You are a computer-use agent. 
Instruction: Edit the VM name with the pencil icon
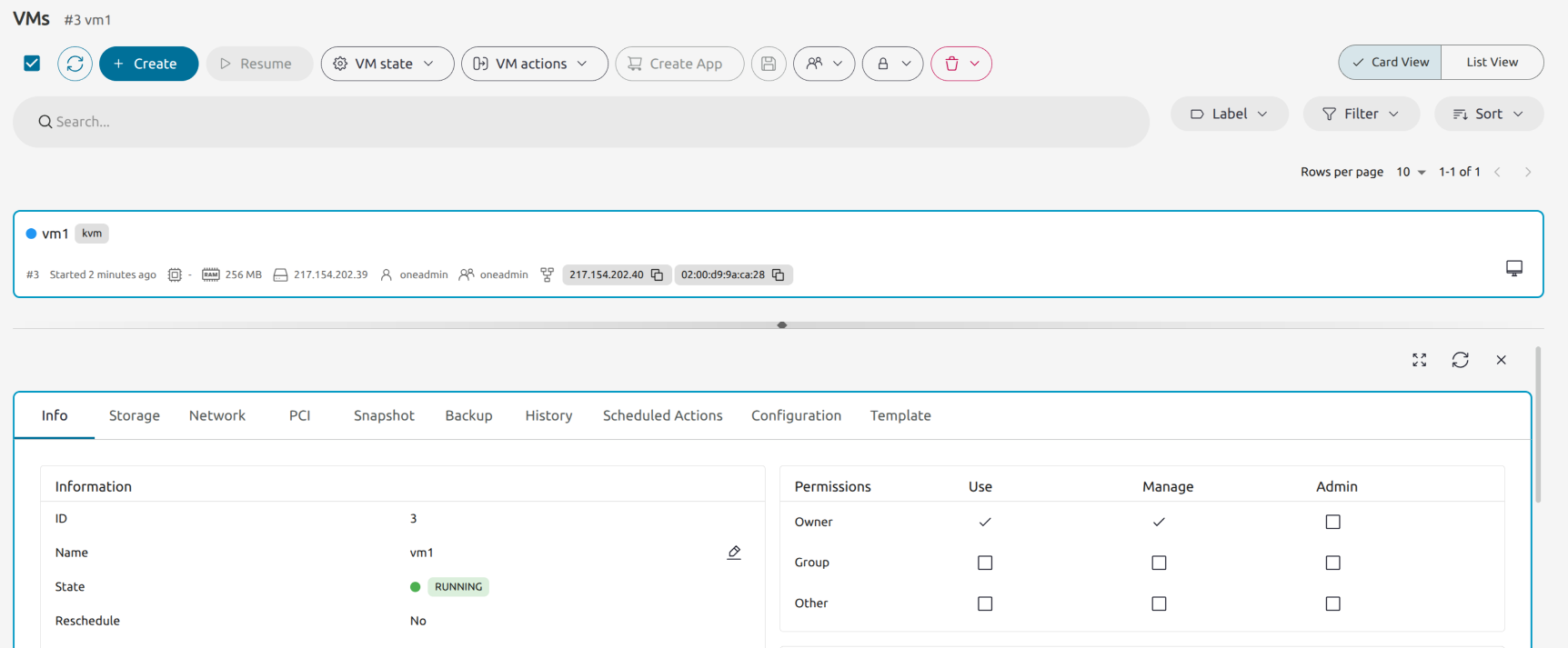click(x=734, y=553)
